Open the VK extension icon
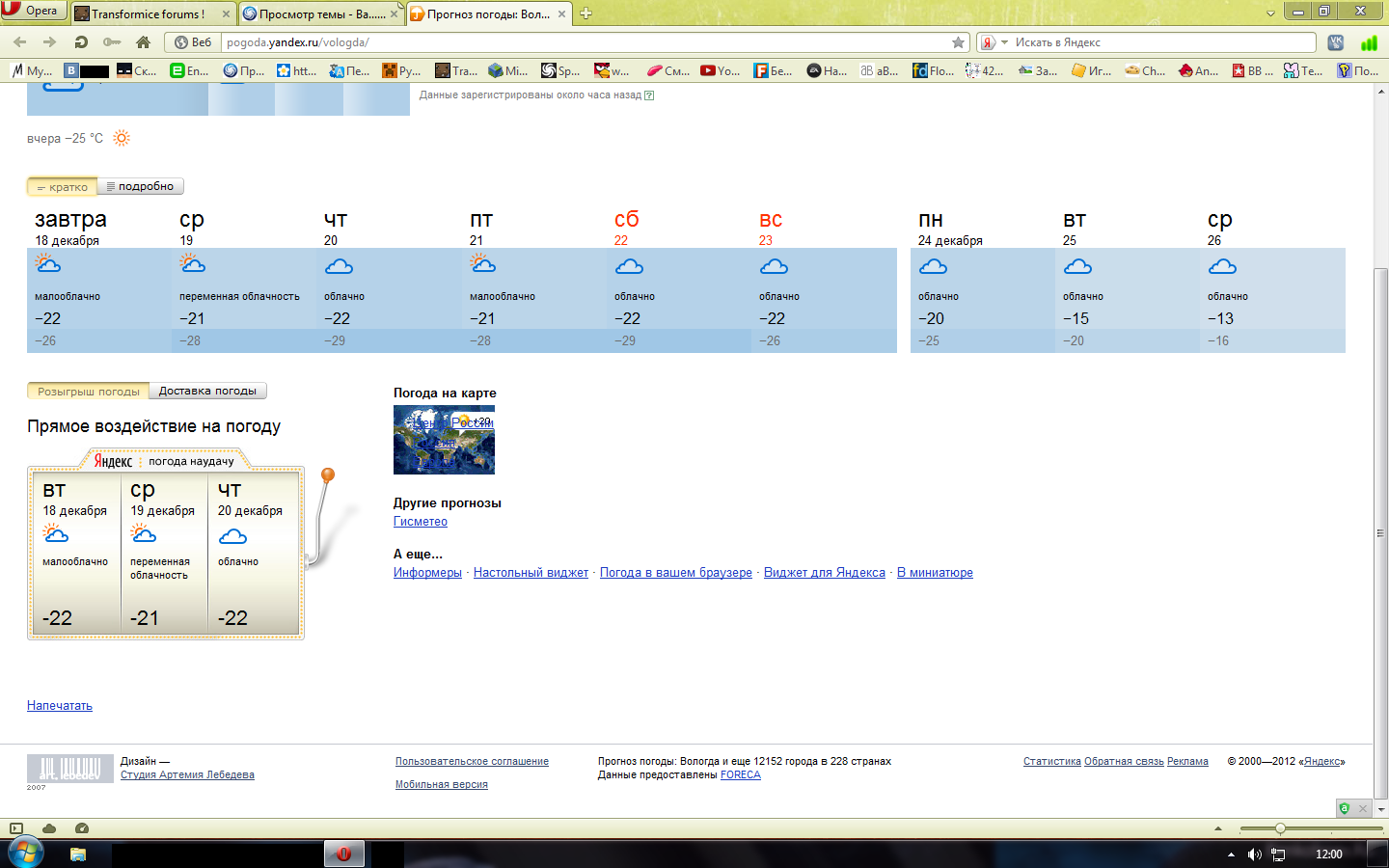 point(1336,42)
